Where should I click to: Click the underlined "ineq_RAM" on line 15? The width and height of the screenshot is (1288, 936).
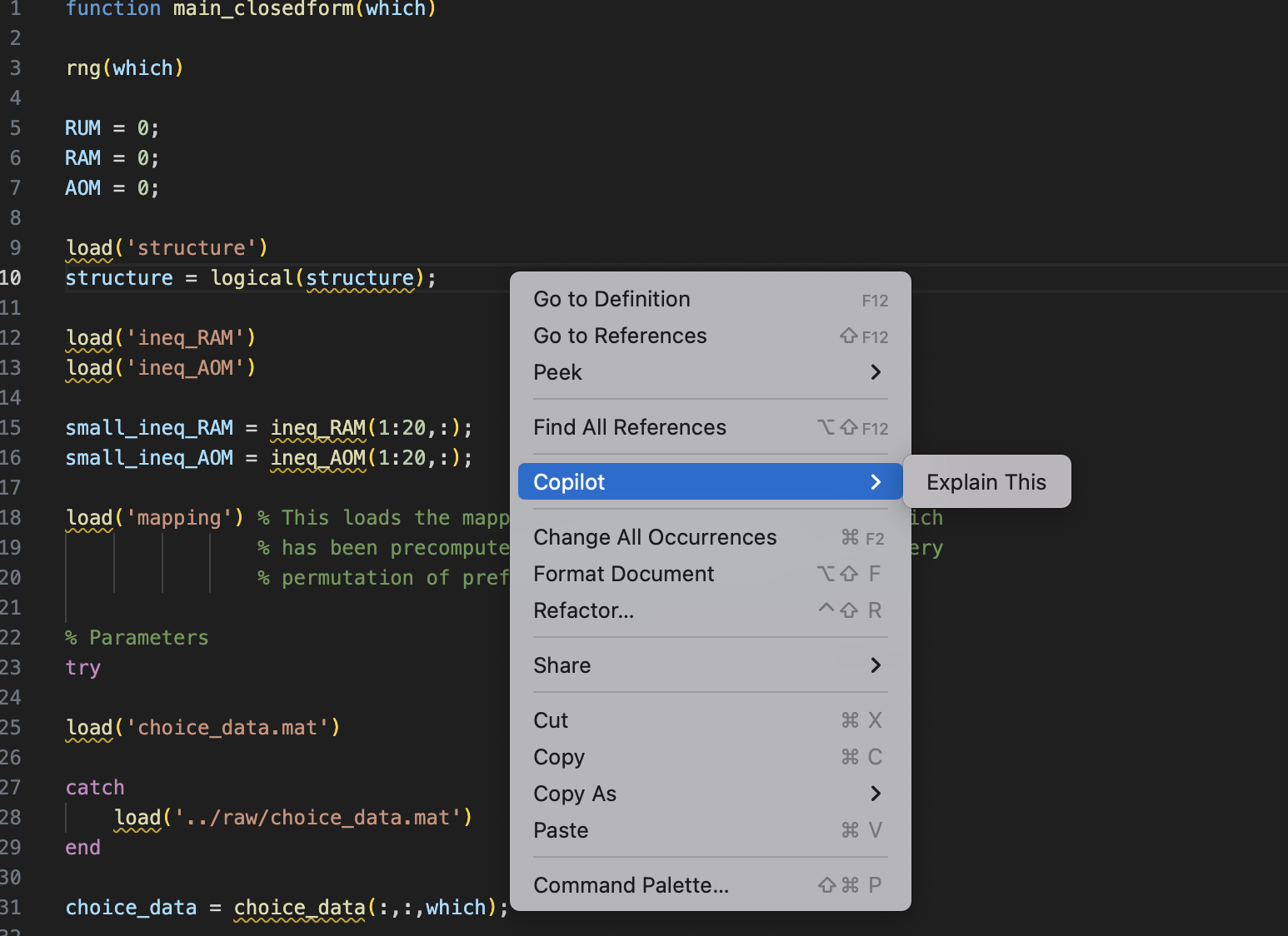[317, 427]
